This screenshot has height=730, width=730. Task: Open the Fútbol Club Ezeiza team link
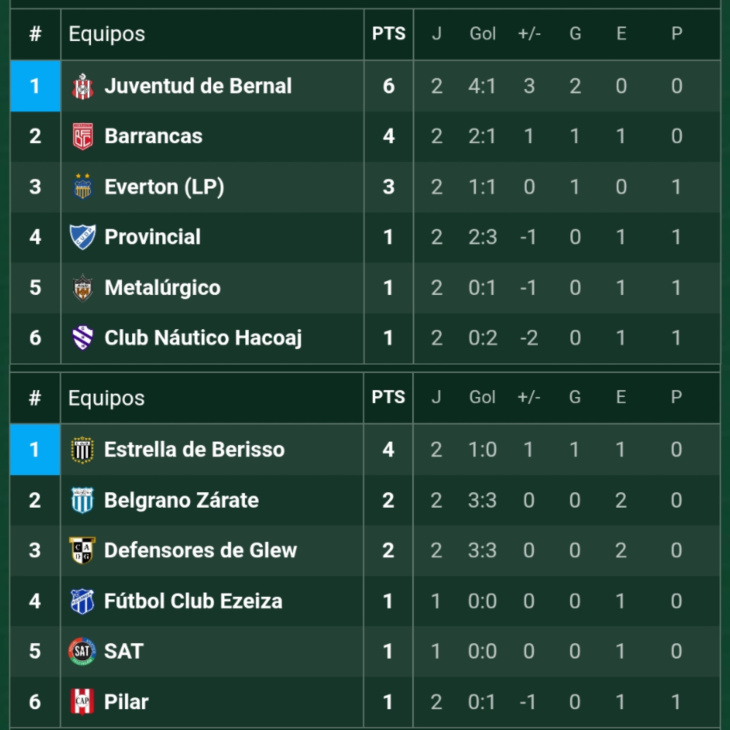pos(193,601)
